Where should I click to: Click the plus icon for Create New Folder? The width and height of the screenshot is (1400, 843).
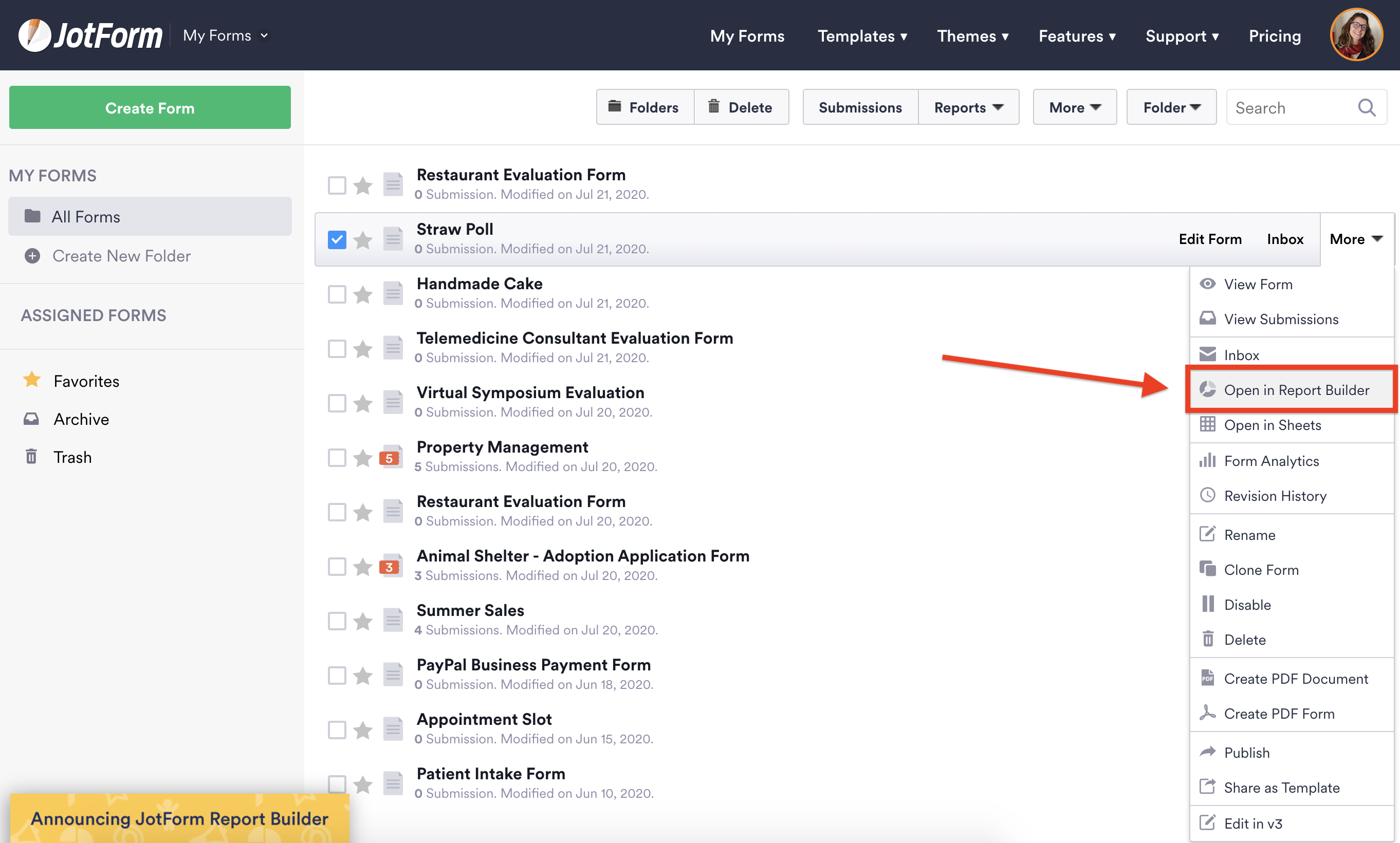(32, 256)
